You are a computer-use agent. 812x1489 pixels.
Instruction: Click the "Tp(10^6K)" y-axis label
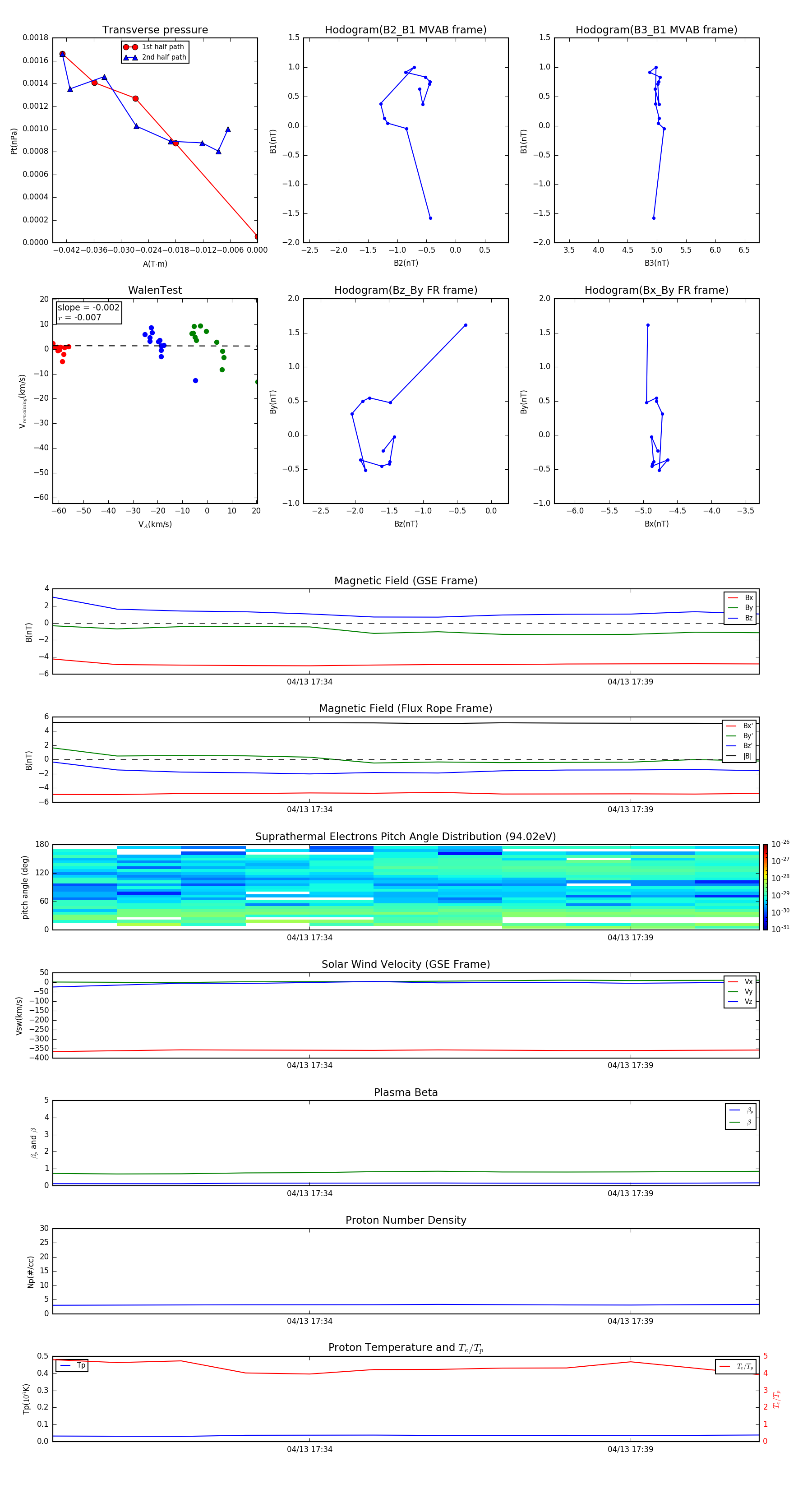[x=26, y=1399]
